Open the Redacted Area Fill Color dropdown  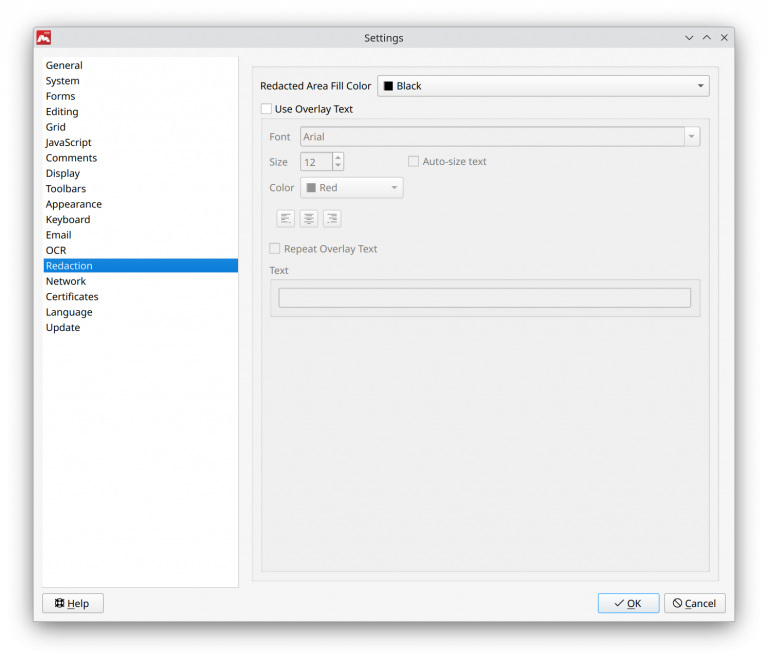543,86
